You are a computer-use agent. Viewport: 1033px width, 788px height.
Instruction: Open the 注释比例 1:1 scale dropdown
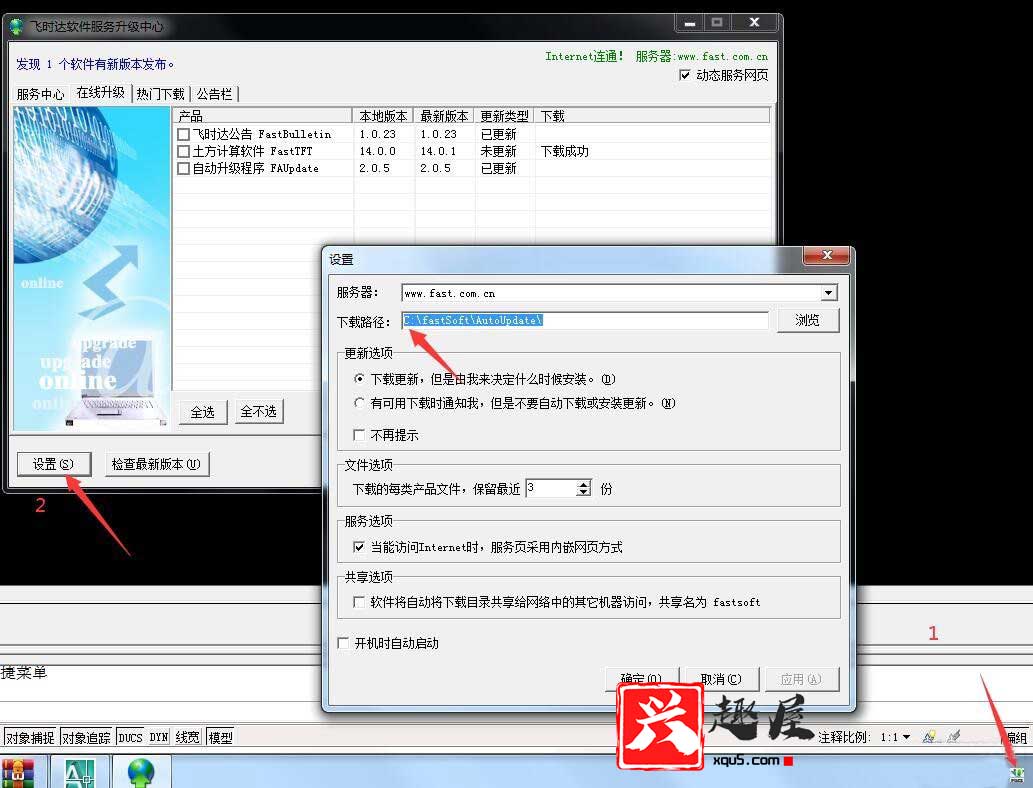[x=907, y=737]
